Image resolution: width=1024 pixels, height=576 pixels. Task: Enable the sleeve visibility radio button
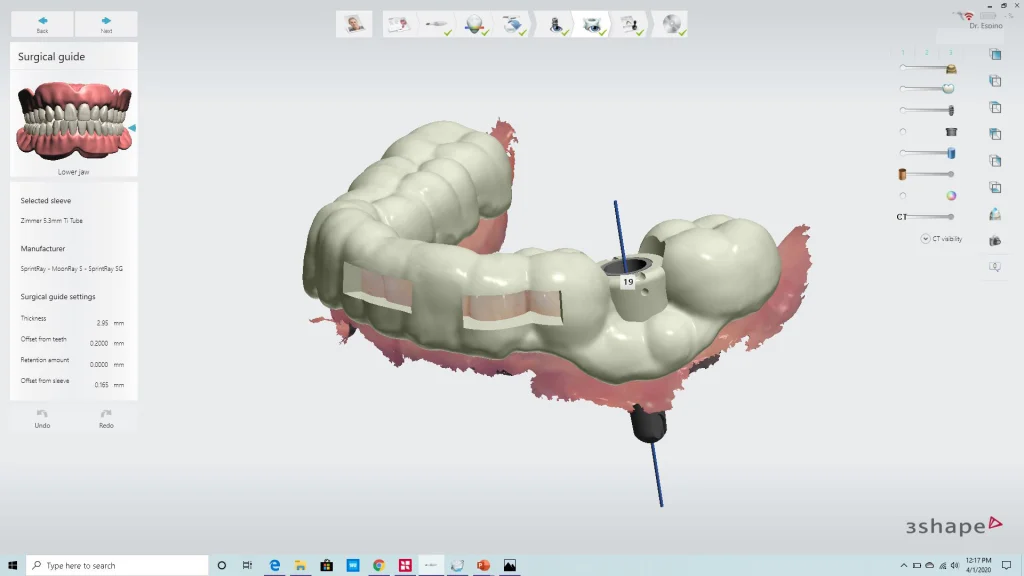tap(903, 130)
